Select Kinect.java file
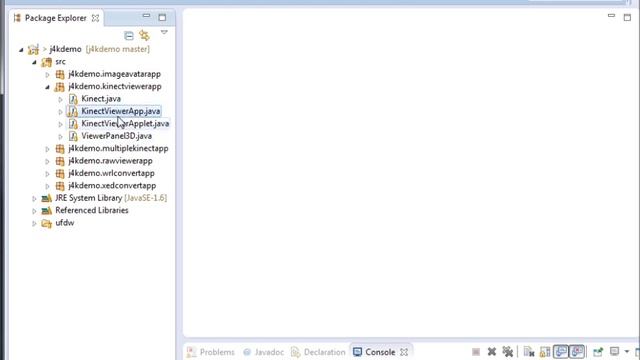 click(101, 99)
